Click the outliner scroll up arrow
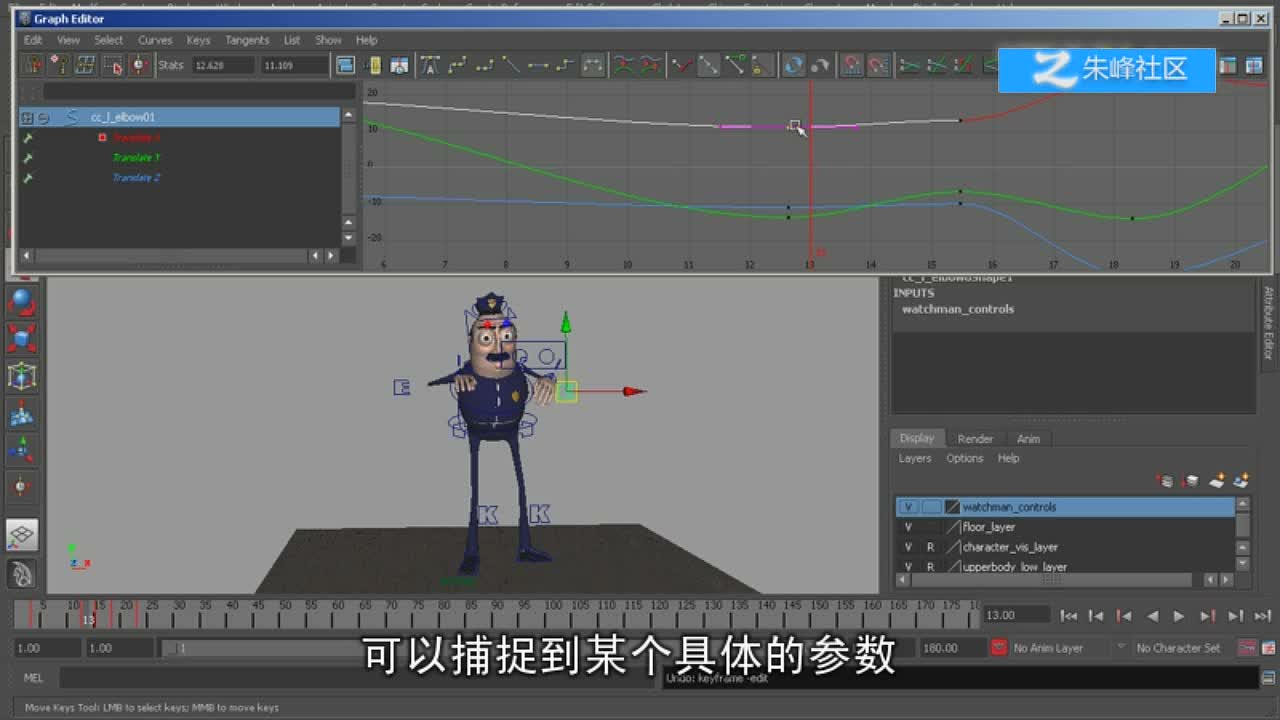The height and width of the screenshot is (720, 1280). (x=348, y=116)
